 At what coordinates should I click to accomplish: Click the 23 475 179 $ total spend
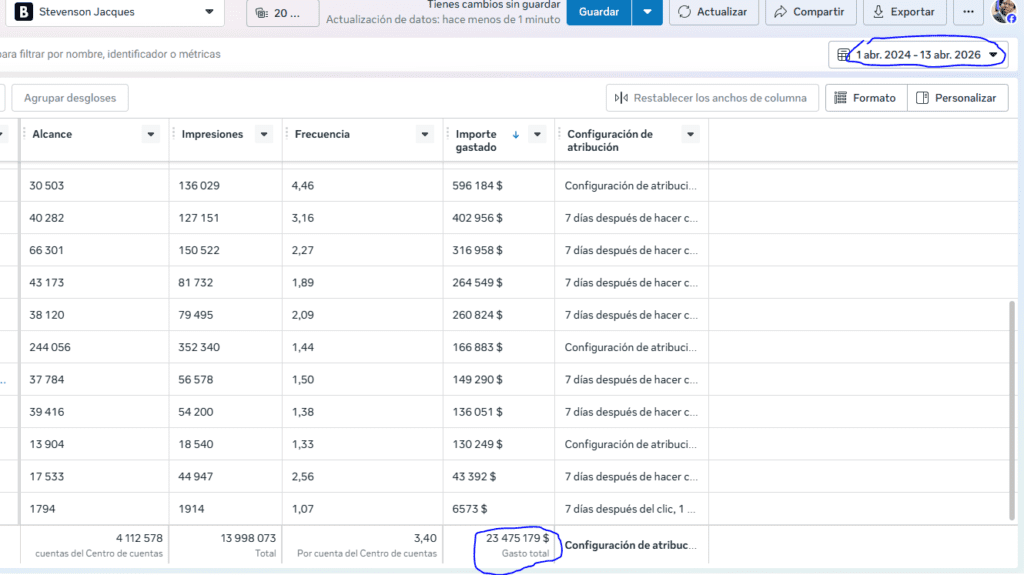[x=517, y=538]
